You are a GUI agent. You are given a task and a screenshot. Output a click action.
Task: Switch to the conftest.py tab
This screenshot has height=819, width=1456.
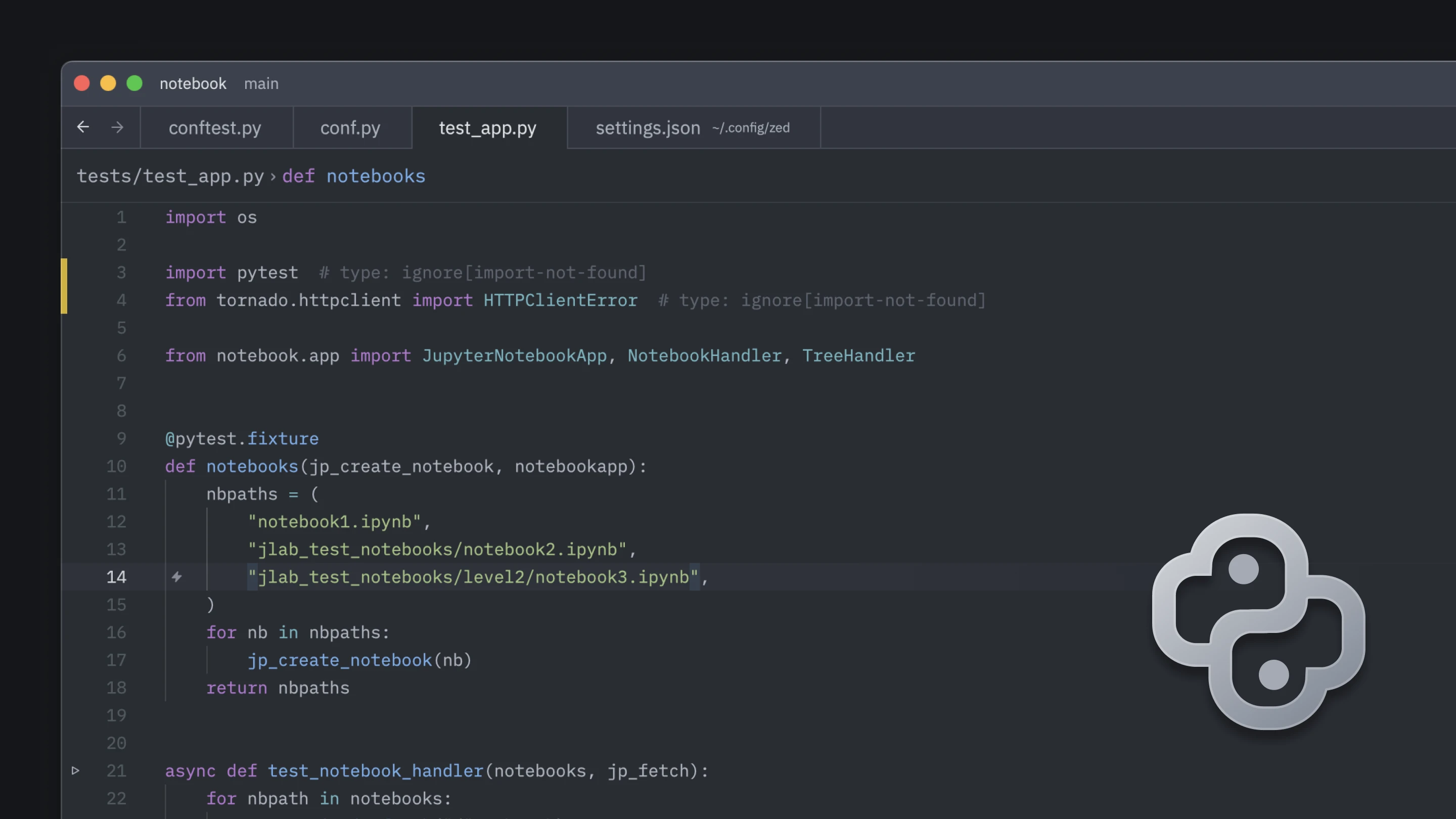click(x=215, y=128)
